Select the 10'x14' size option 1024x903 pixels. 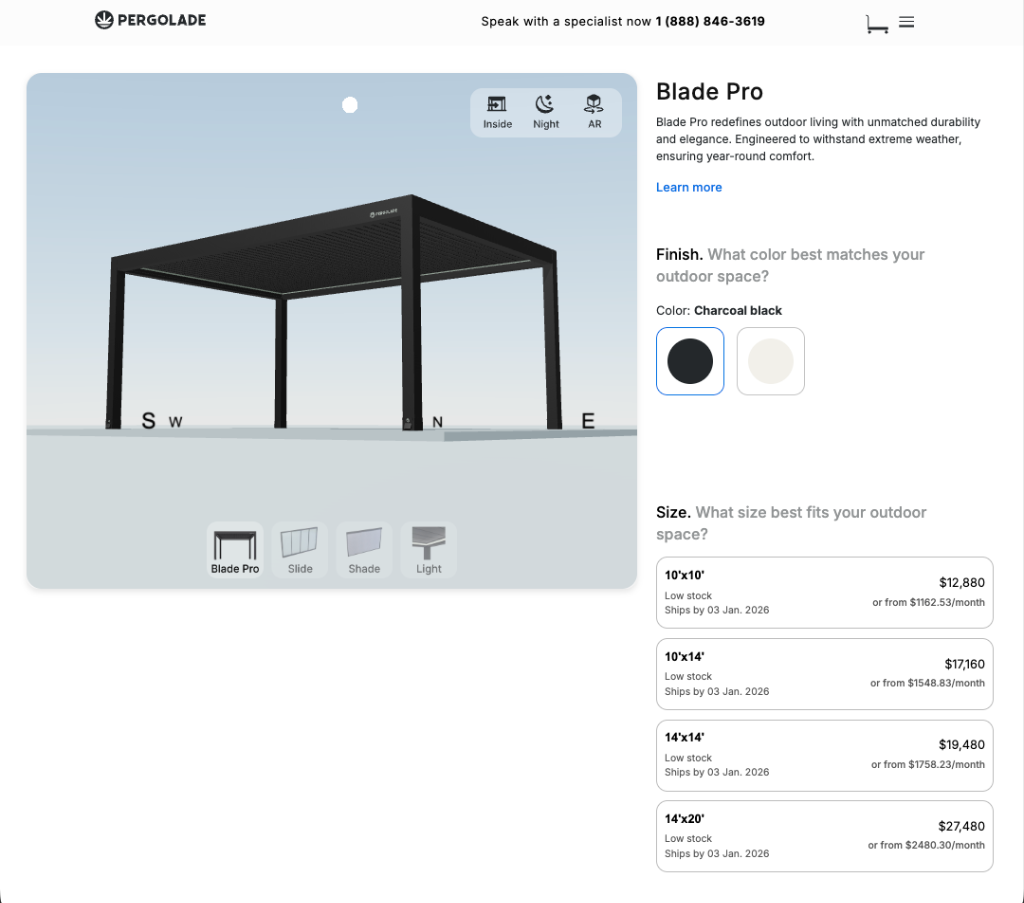pyautogui.click(x=824, y=673)
